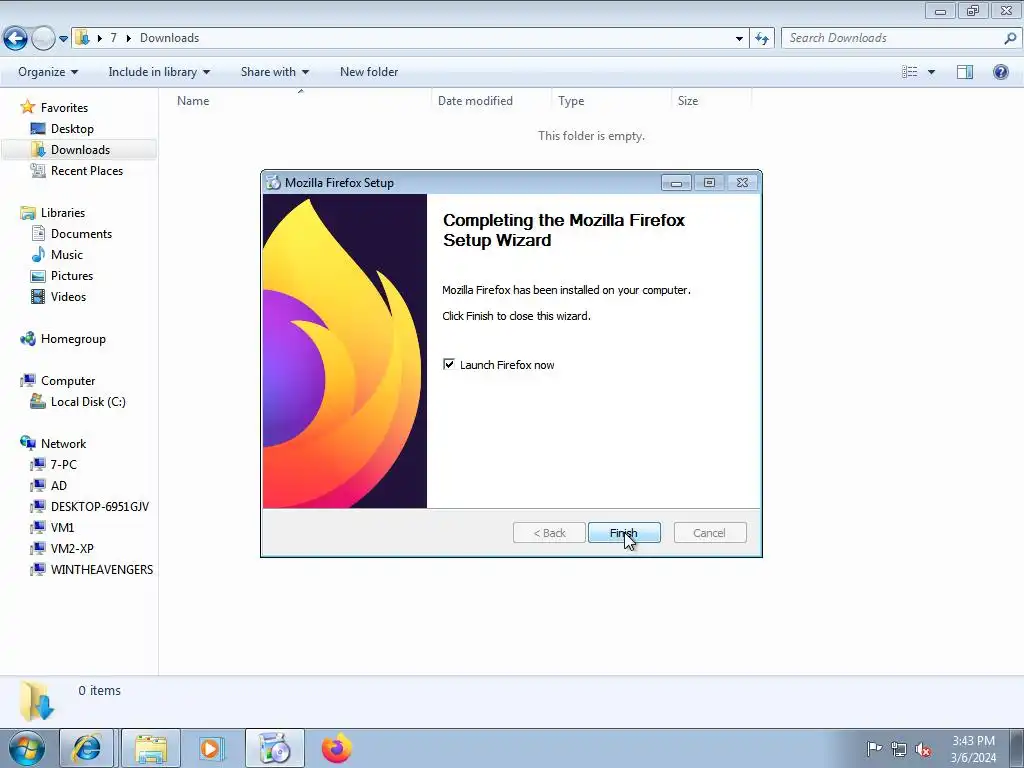Click the Back button in setup wizard
Image resolution: width=1024 pixels, height=768 pixels.
[549, 533]
